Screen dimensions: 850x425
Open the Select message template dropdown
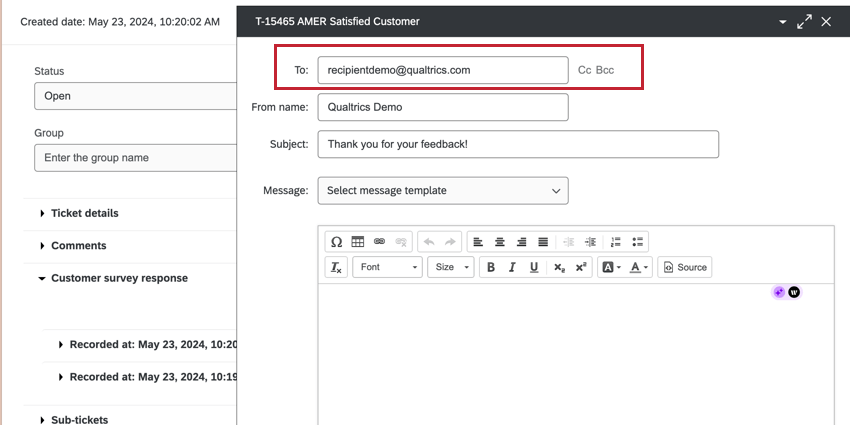(x=443, y=191)
